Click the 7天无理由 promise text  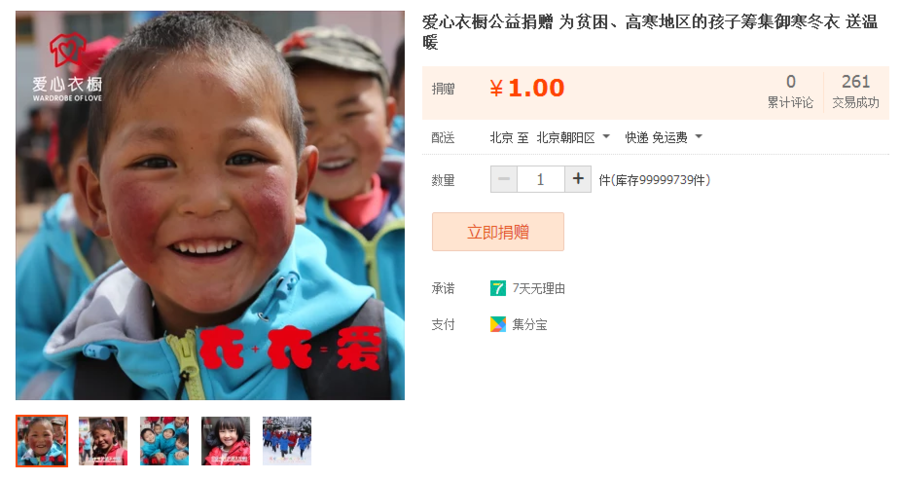[x=538, y=289]
